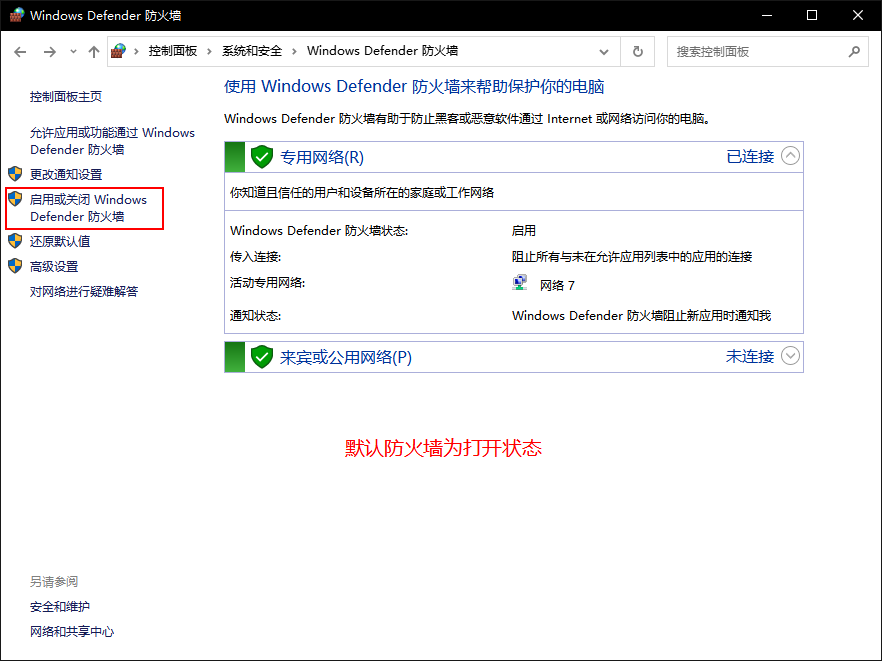Expand the 来宾或公用网络 section chevron
Image resolution: width=882 pixels, height=661 pixels.
point(790,356)
